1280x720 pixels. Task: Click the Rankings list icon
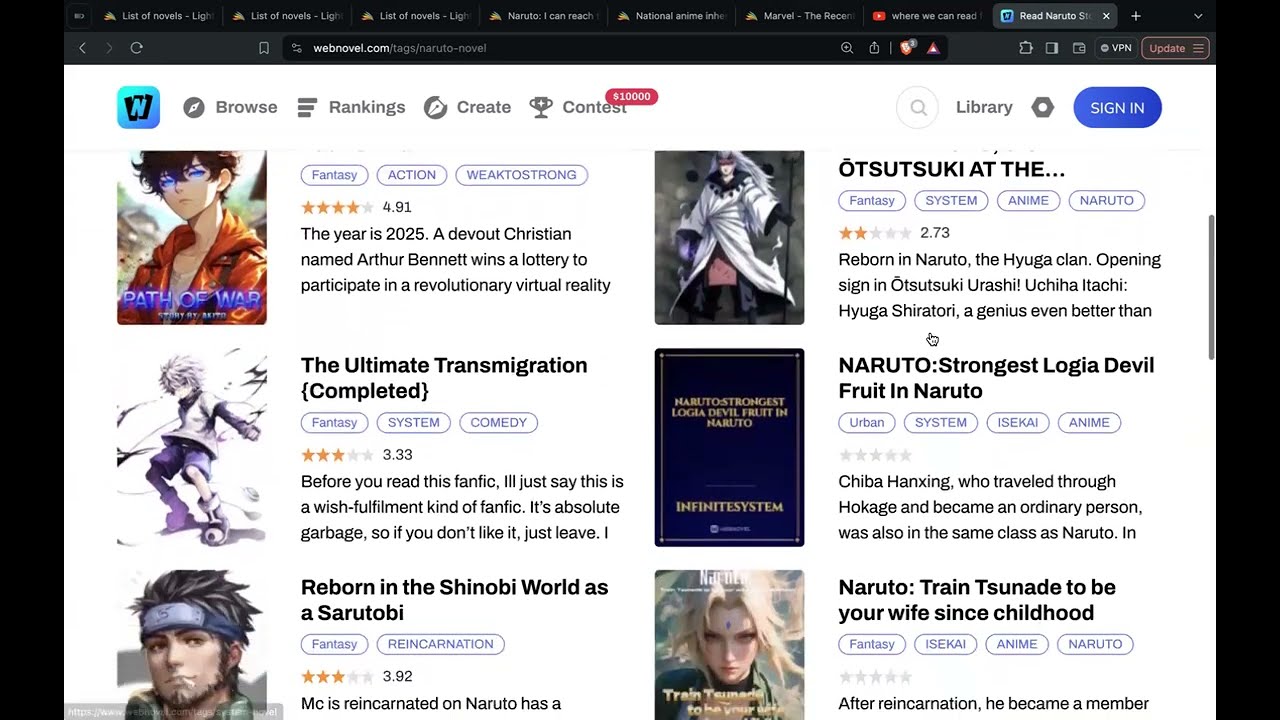307,107
